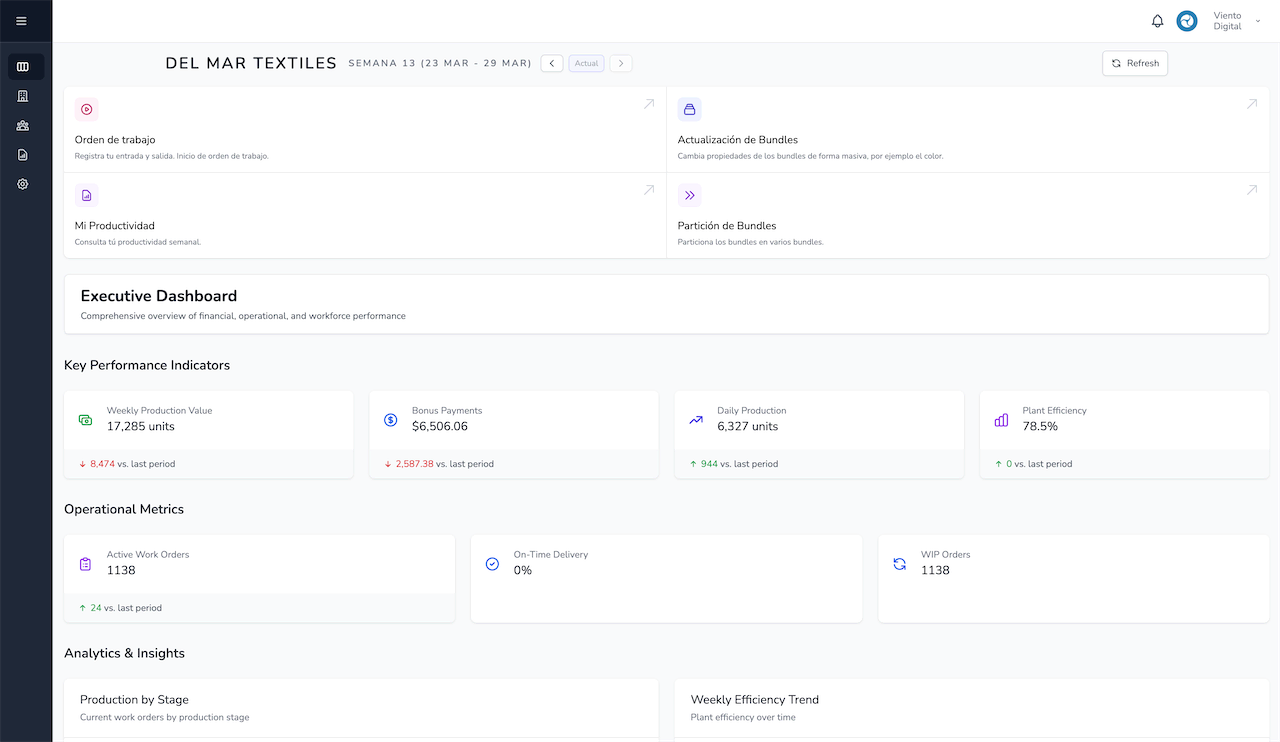Select the dashboard icon in sidebar

pyautogui.click(x=23, y=67)
